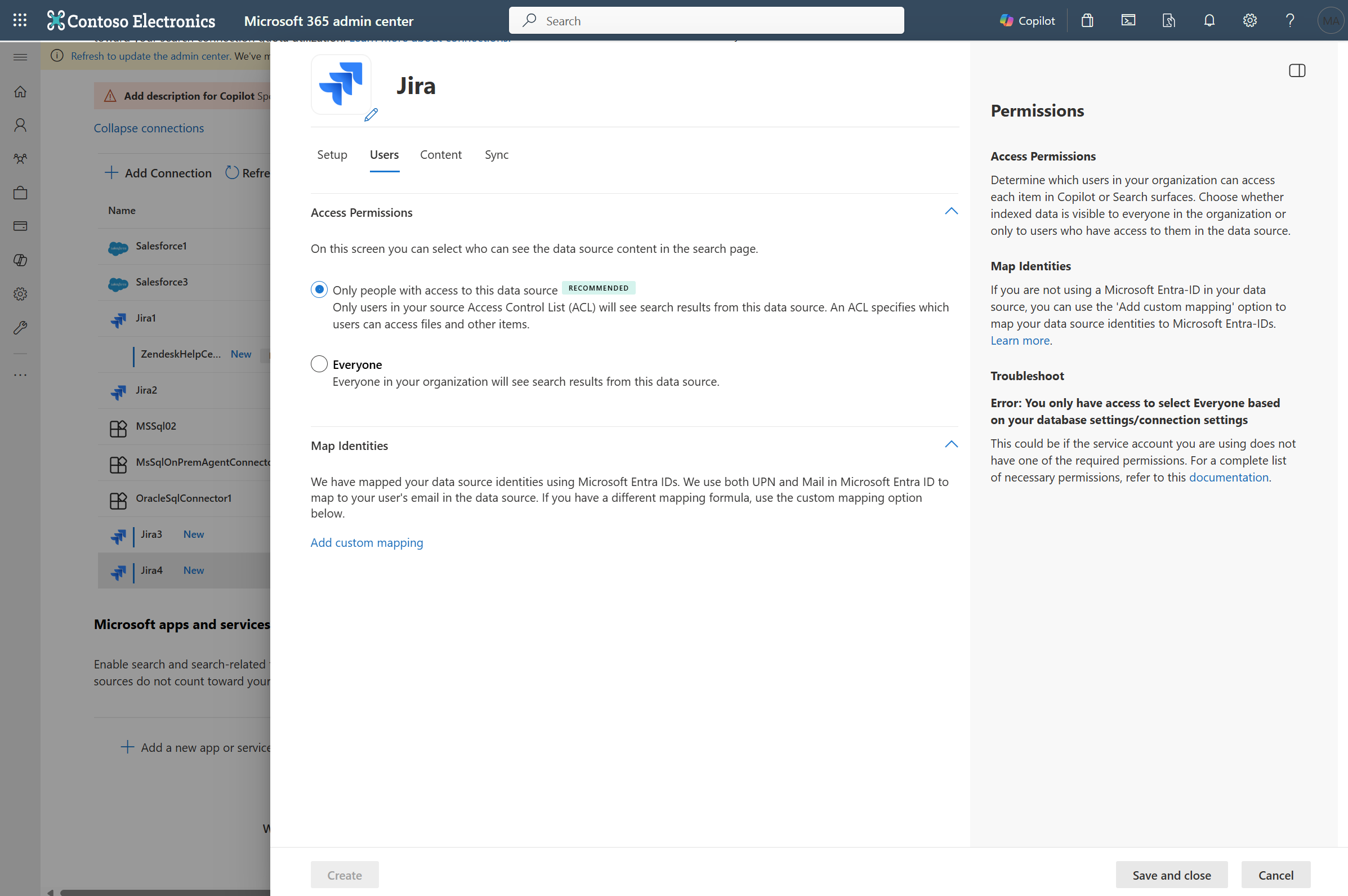Image resolution: width=1348 pixels, height=896 pixels.
Task: Click the disabled Create button
Action: [345, 875]
